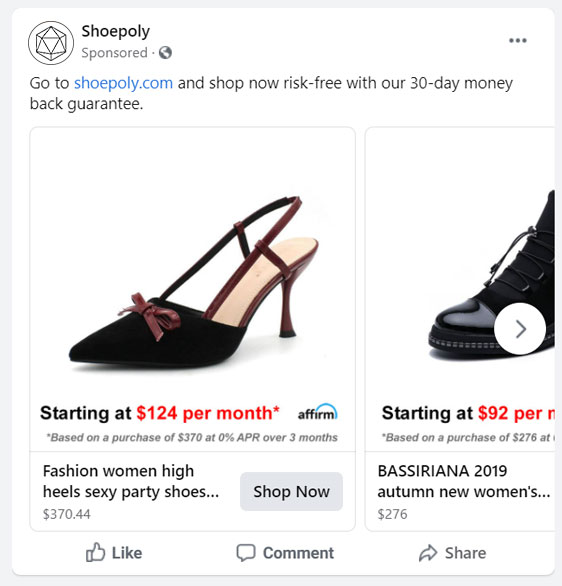Click the $370.44 price label
The height and width of the screenshot is (586, 562).
[x=67, y=514]
